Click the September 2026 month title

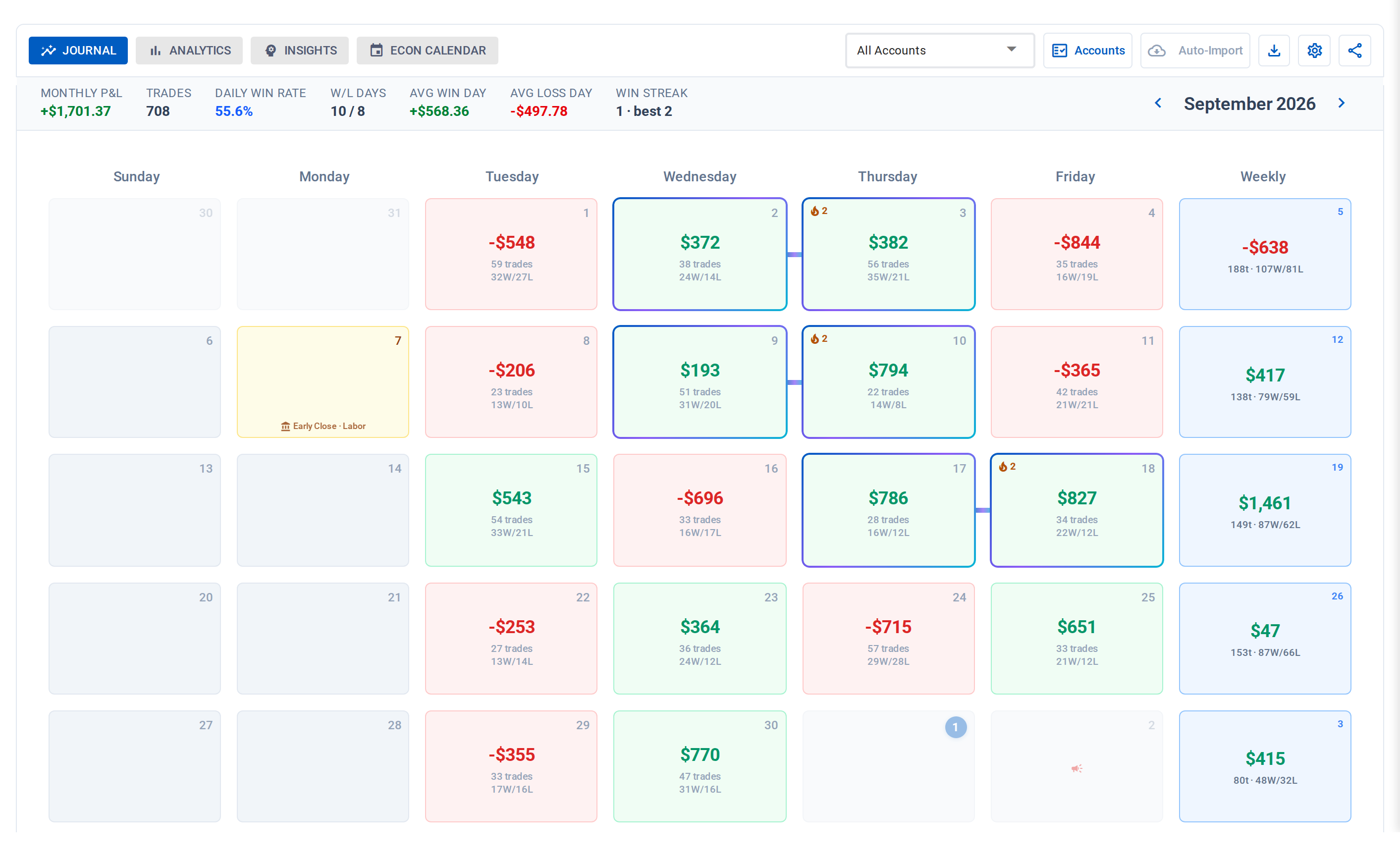[1249, 104]
